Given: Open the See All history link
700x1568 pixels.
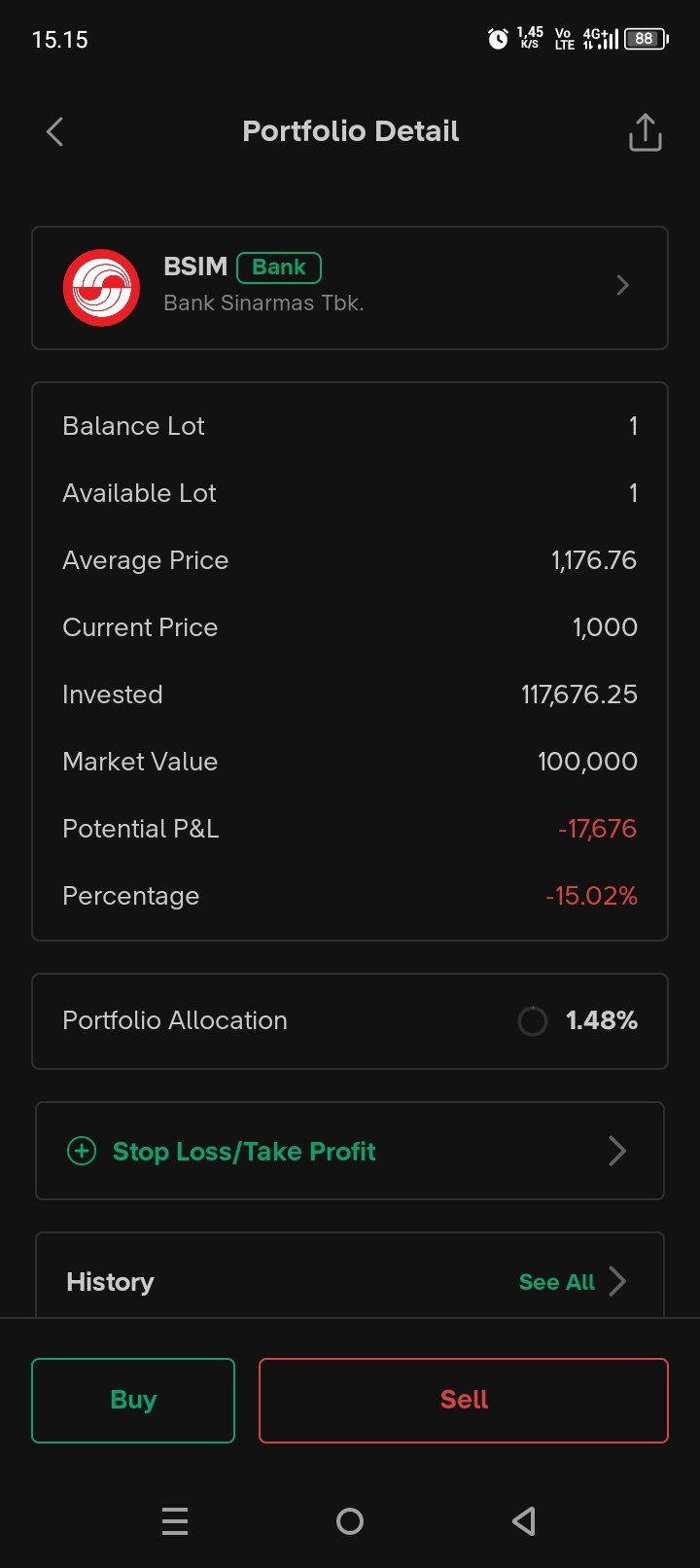Looking at the screenshot, I should pos(557,1282).
